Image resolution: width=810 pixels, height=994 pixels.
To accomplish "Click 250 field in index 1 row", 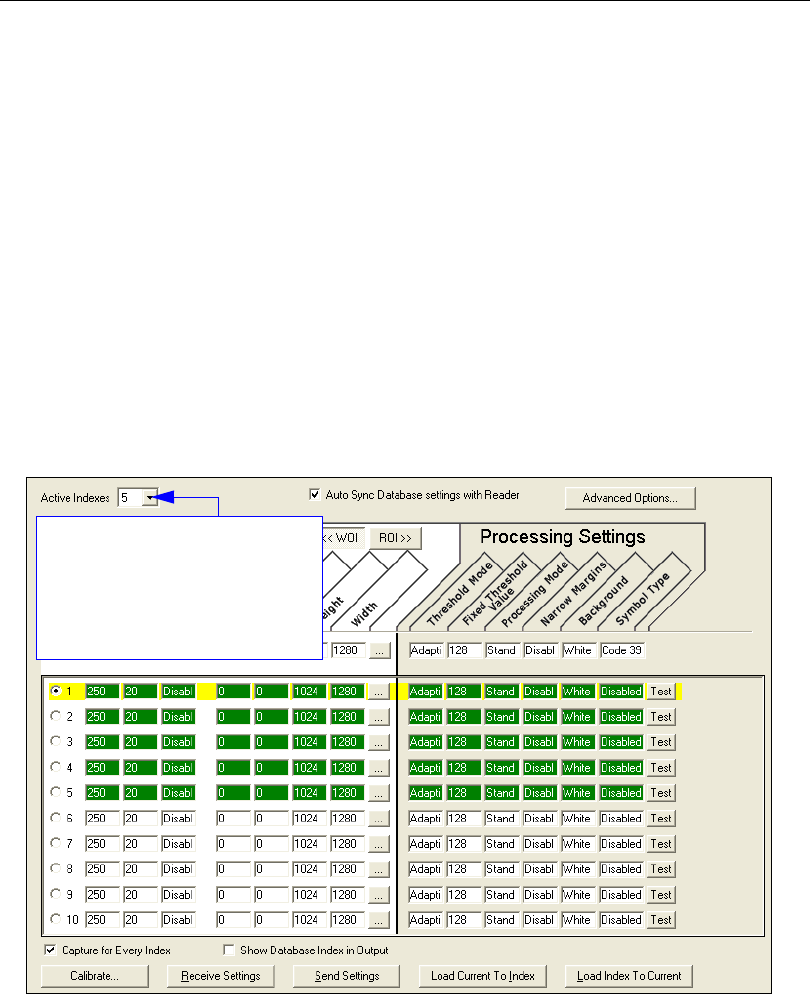I will tap(102, 691).
